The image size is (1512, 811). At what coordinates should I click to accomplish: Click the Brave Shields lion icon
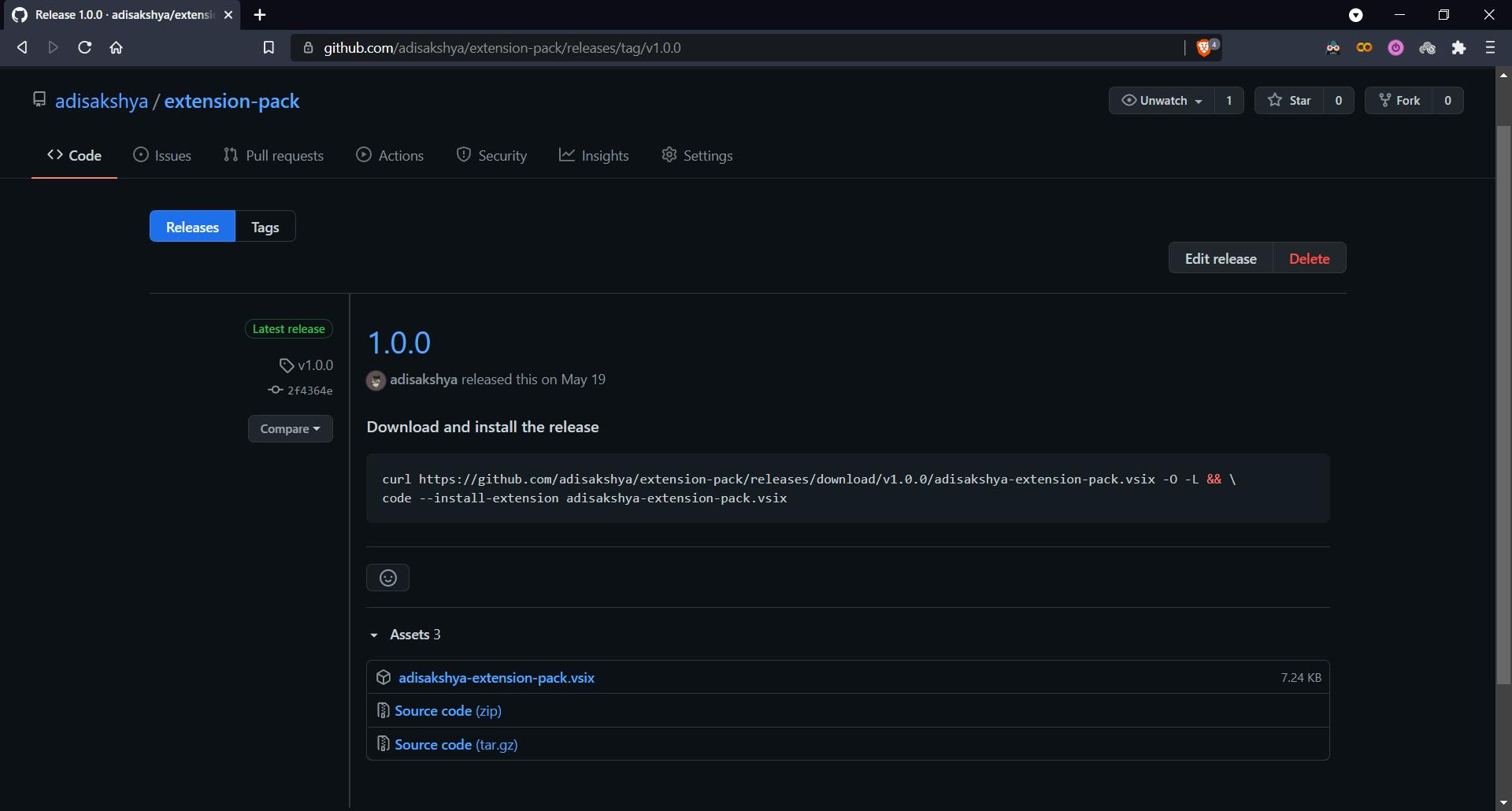coord(1204,48)
